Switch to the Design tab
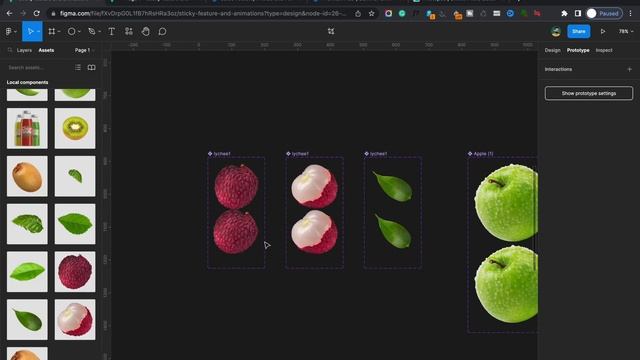 552,50
